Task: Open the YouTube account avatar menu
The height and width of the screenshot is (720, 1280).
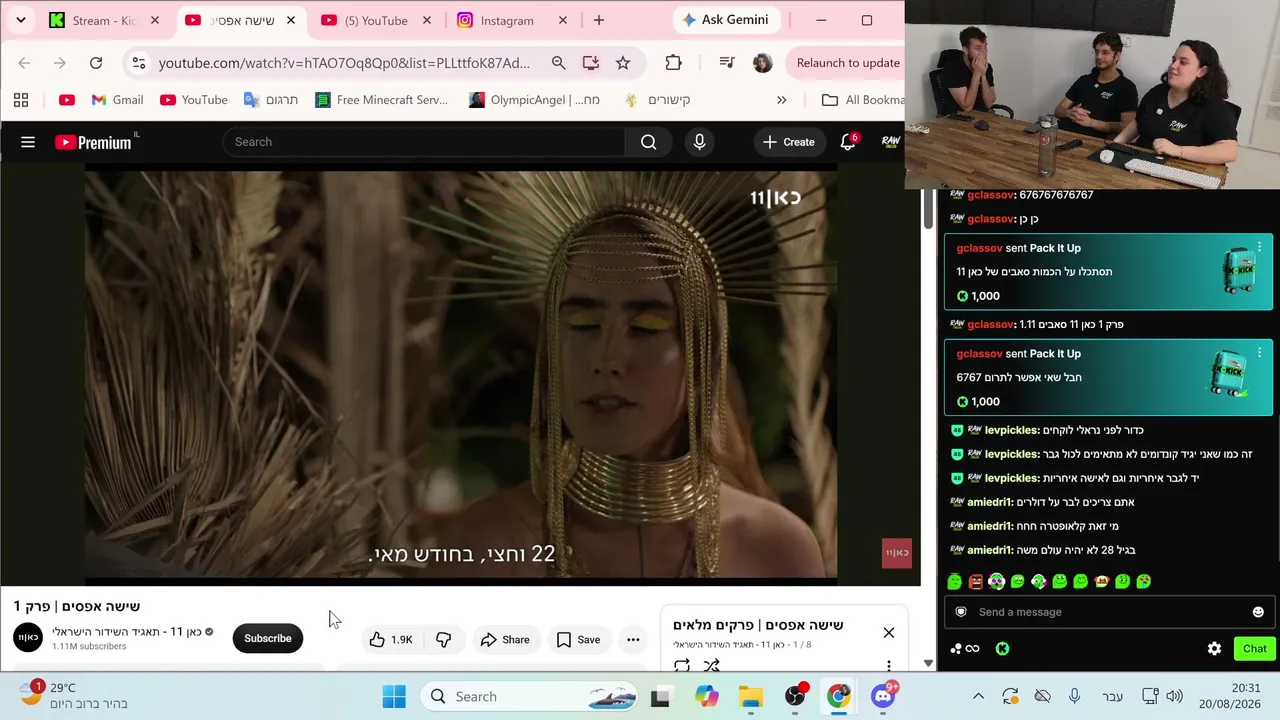Action: (x=890, y=142)
